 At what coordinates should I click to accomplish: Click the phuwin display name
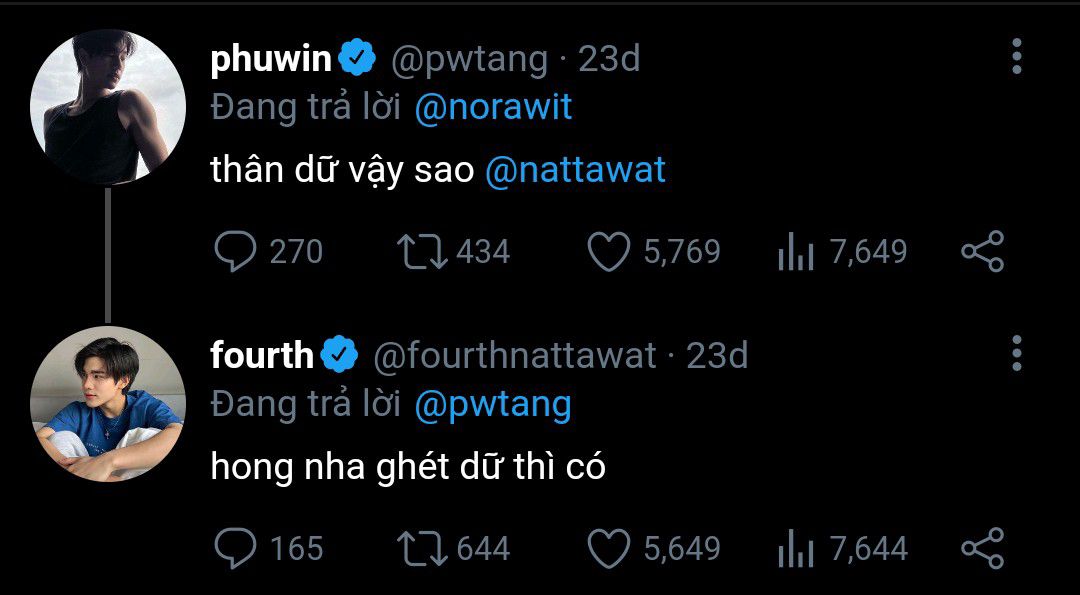271,59
